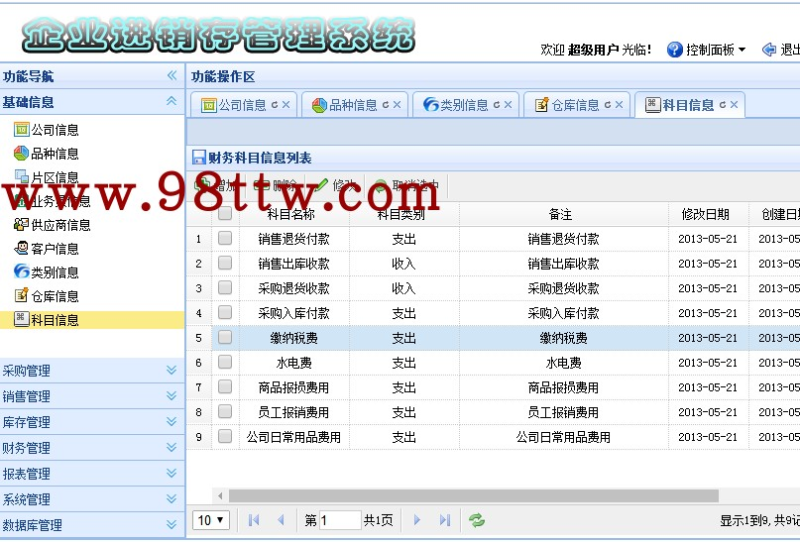Image resolution: width=800 pixels, height=542 pixels.
Task: Go to next page icon
Action: 417,520
